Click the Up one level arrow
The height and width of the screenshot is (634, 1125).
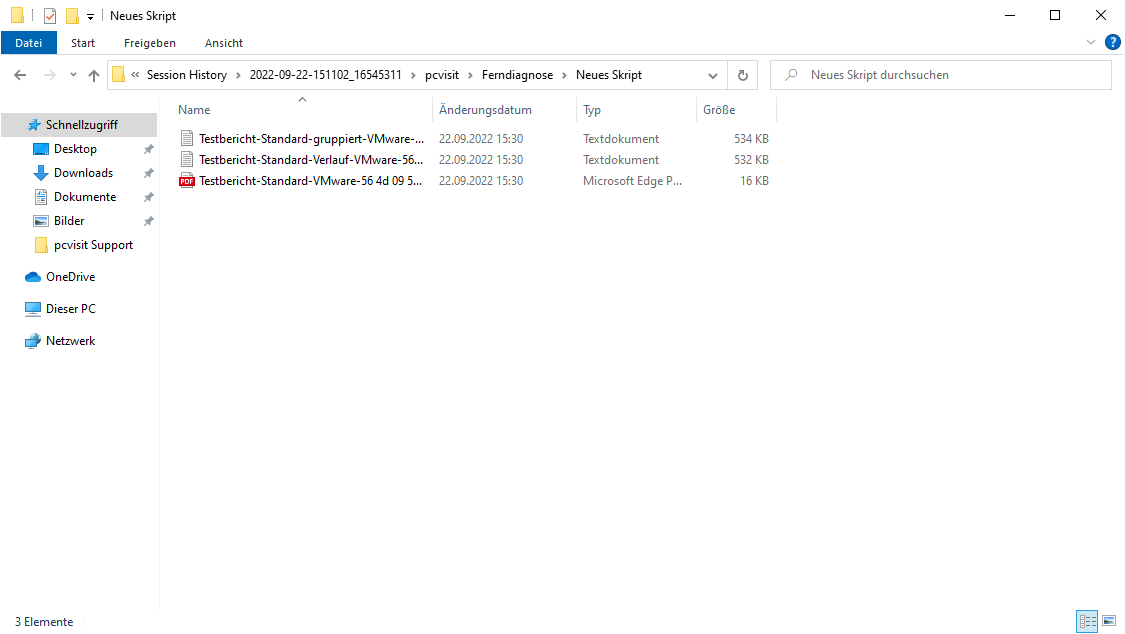click(x=94, y=75)
